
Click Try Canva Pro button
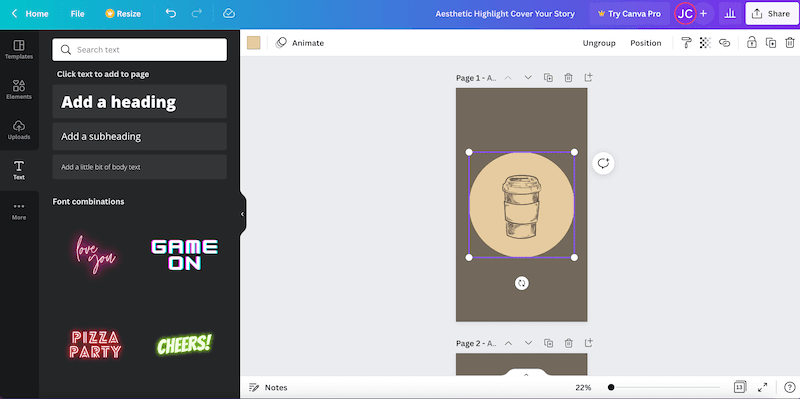629,14
